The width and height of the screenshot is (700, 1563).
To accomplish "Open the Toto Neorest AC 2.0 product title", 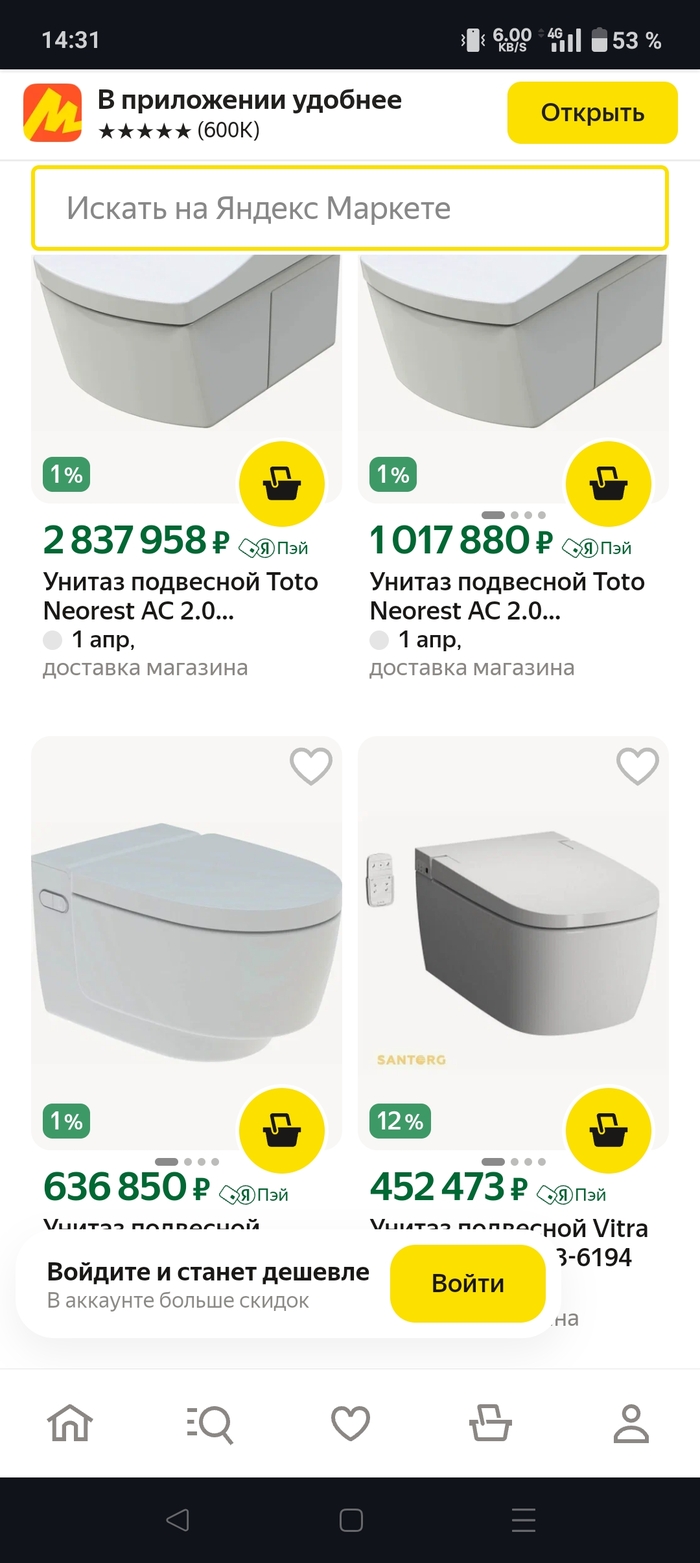I will tap(180, 595).
